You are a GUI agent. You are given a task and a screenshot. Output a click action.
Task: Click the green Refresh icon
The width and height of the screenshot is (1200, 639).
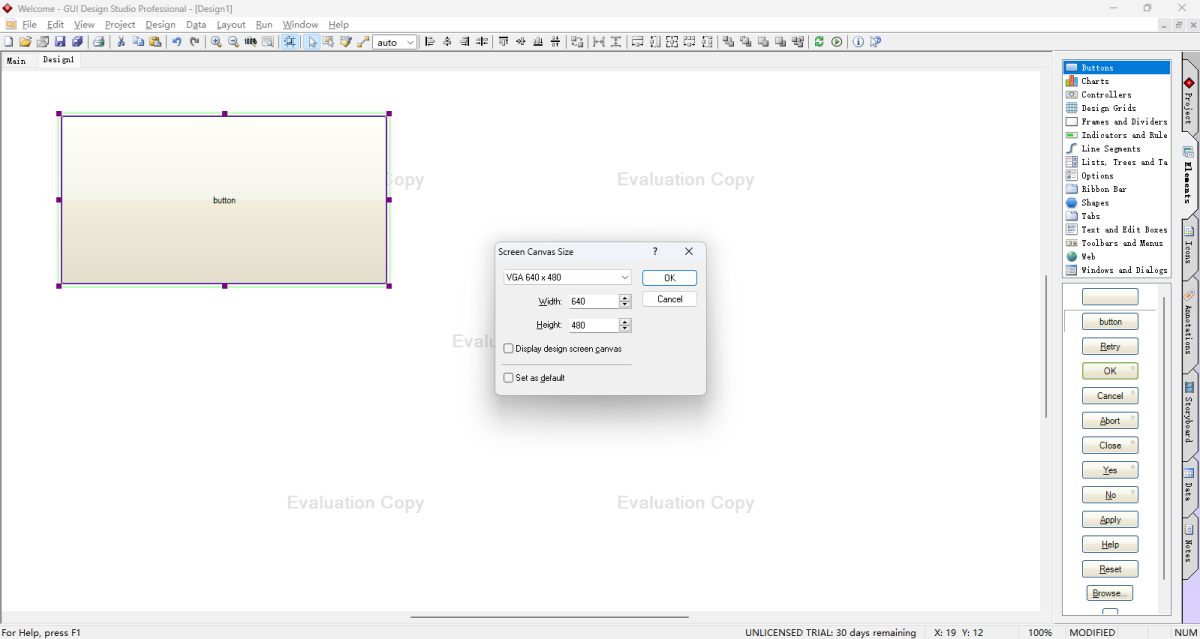point(819,42)
